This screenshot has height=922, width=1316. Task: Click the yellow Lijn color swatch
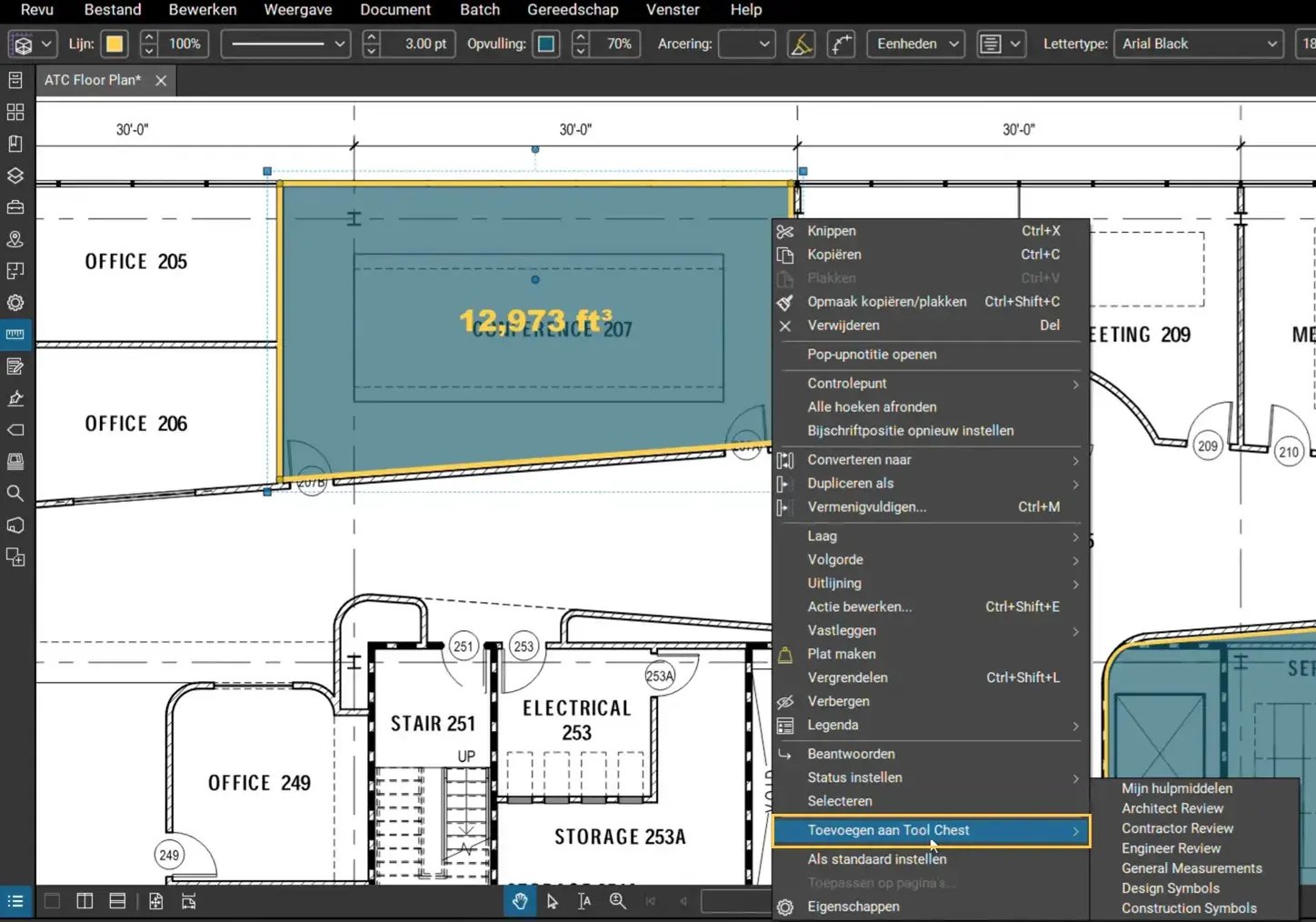[115, 44]
